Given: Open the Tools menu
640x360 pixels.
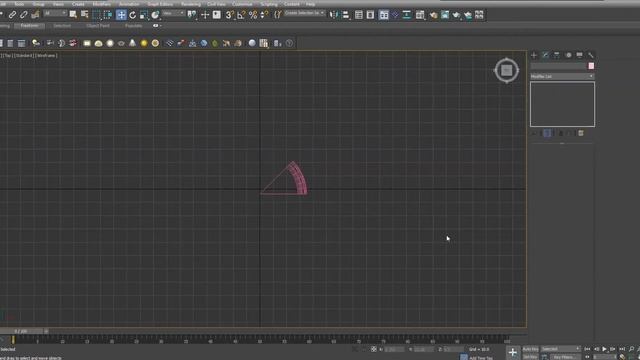Looking at the screenshot, I should (x=19, y=4).
